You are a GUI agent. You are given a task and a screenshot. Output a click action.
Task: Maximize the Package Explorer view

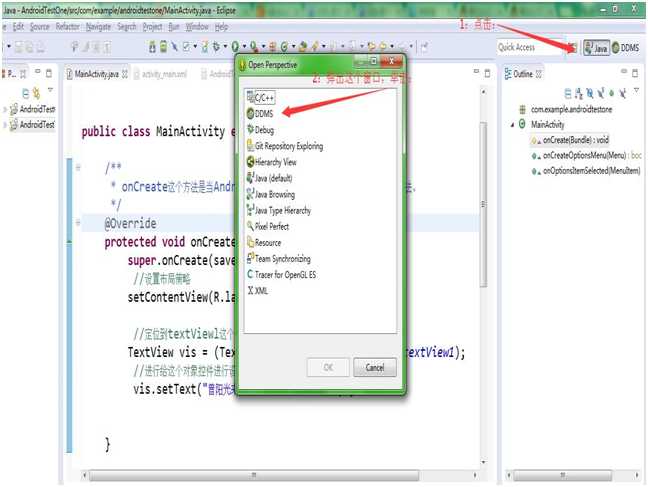click(x=49, y=73)
